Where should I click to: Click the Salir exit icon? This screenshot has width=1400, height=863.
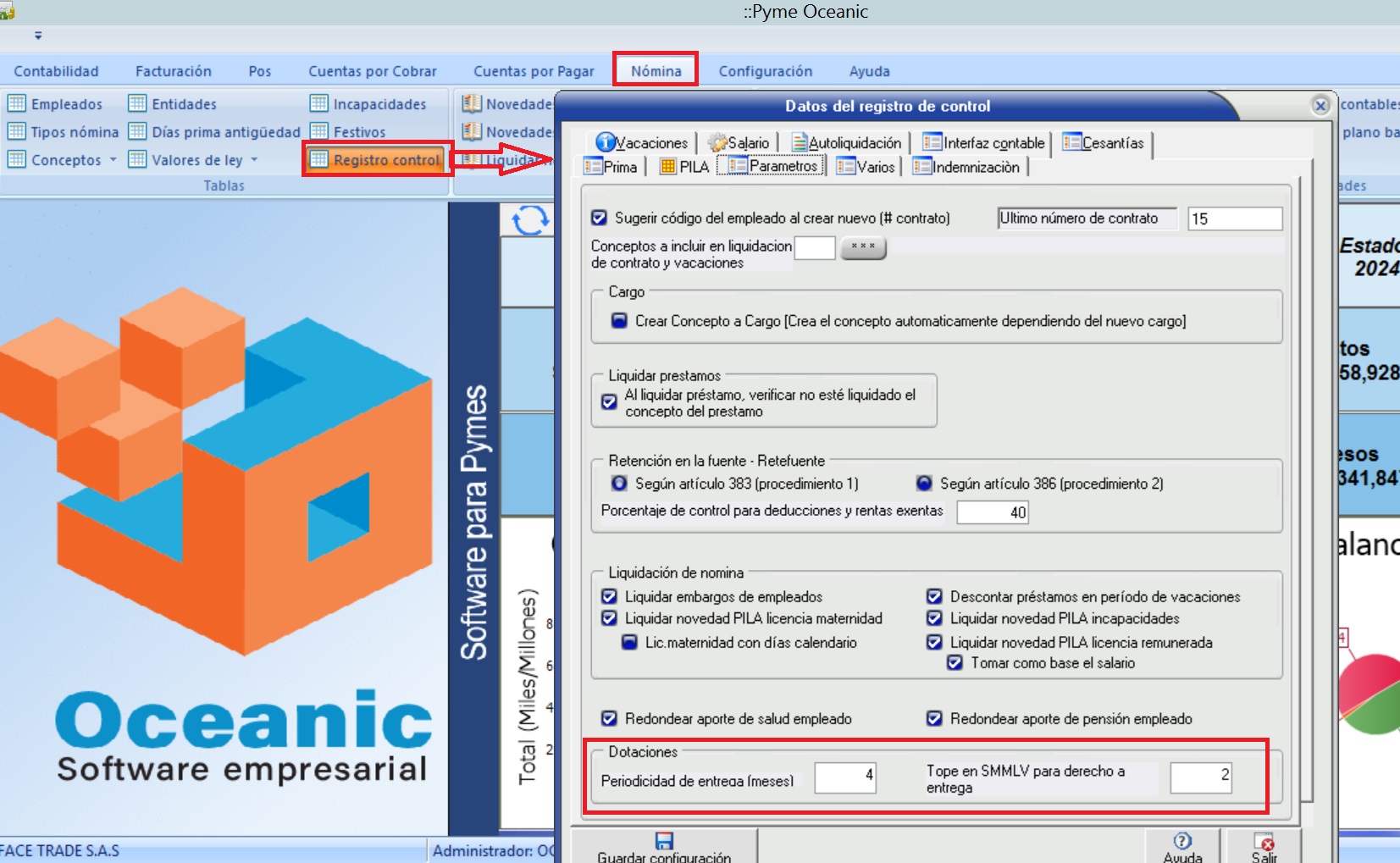pos(1264,843)
